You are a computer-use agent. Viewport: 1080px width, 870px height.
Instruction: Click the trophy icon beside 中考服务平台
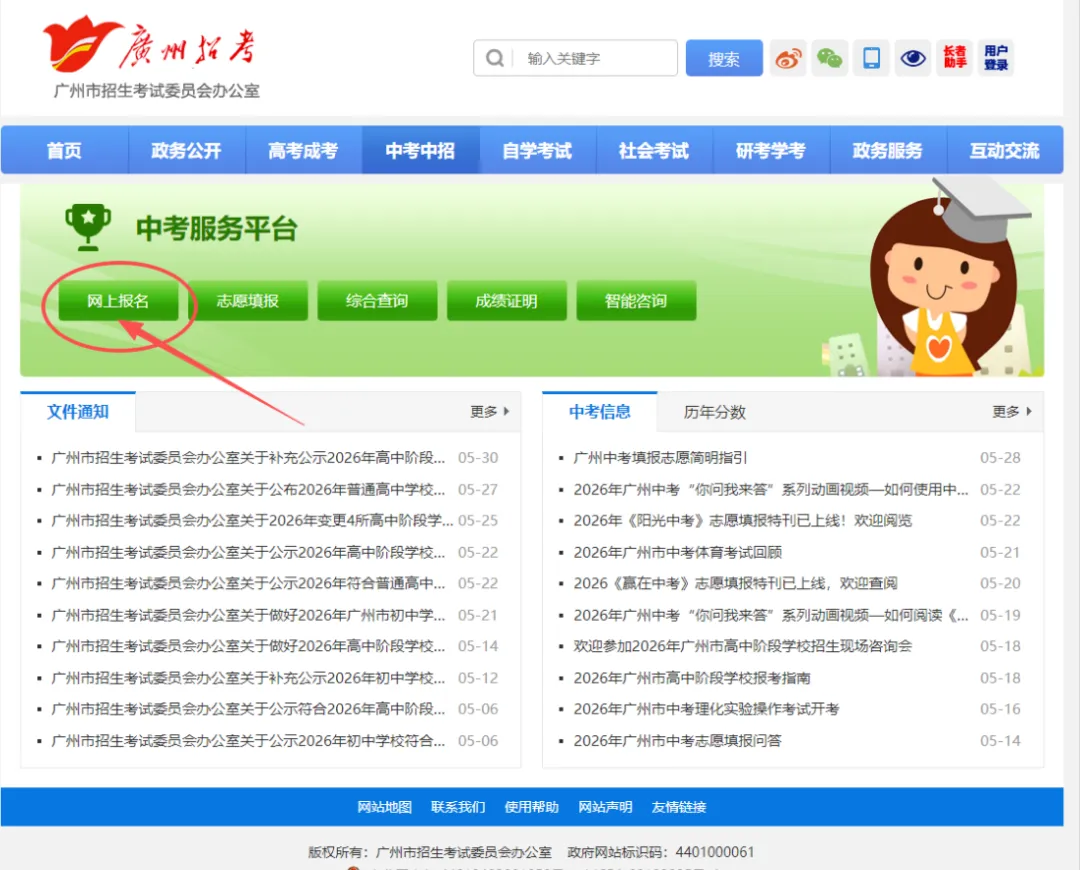(x=87, y=227)
